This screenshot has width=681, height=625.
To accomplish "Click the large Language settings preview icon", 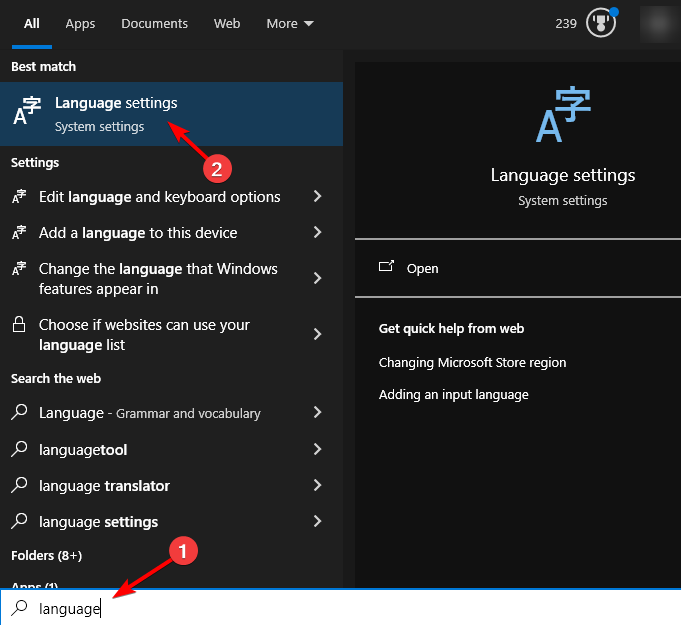I will tap(563, 114).
